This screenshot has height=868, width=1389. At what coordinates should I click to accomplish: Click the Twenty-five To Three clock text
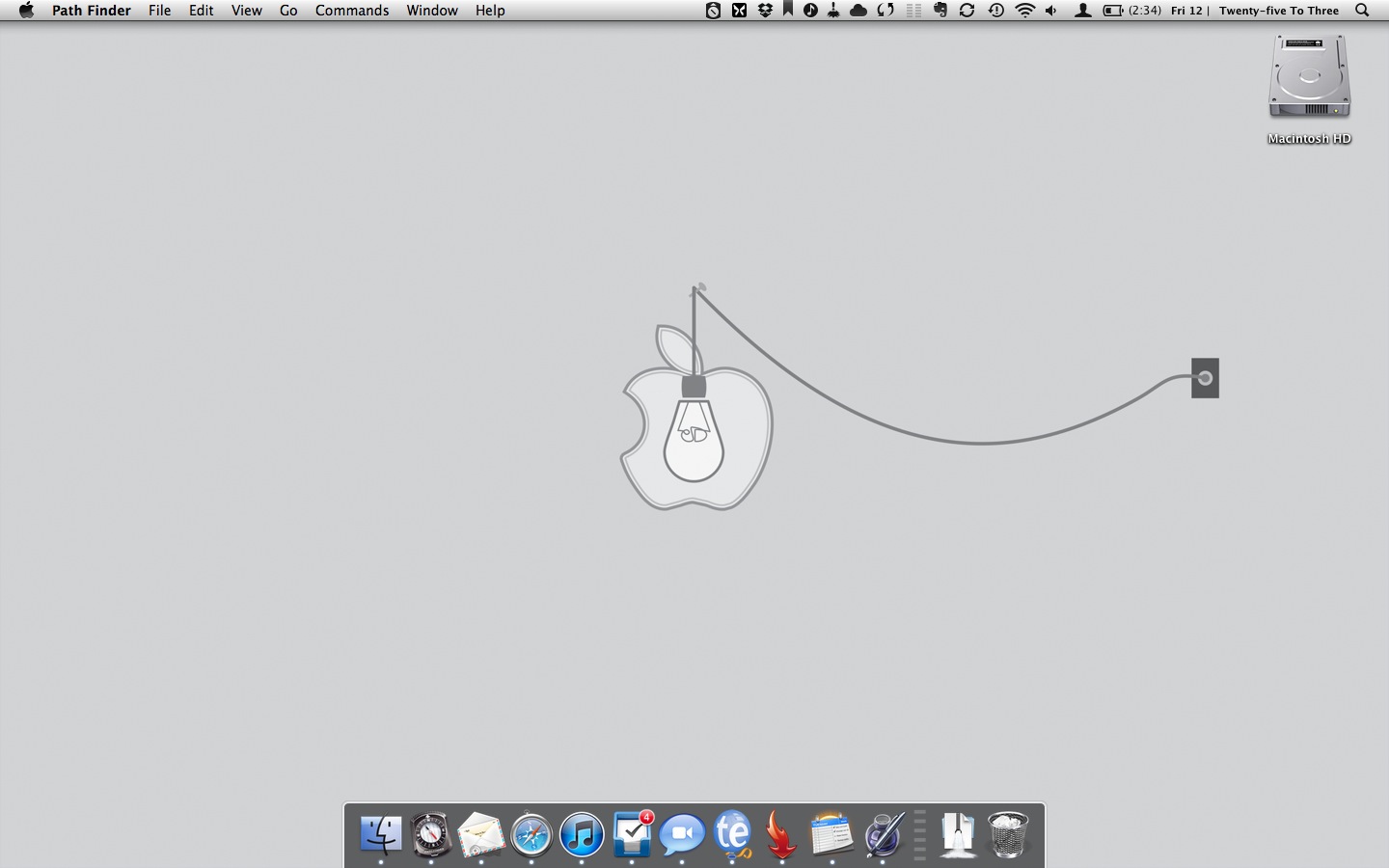tap(1279, 11)
